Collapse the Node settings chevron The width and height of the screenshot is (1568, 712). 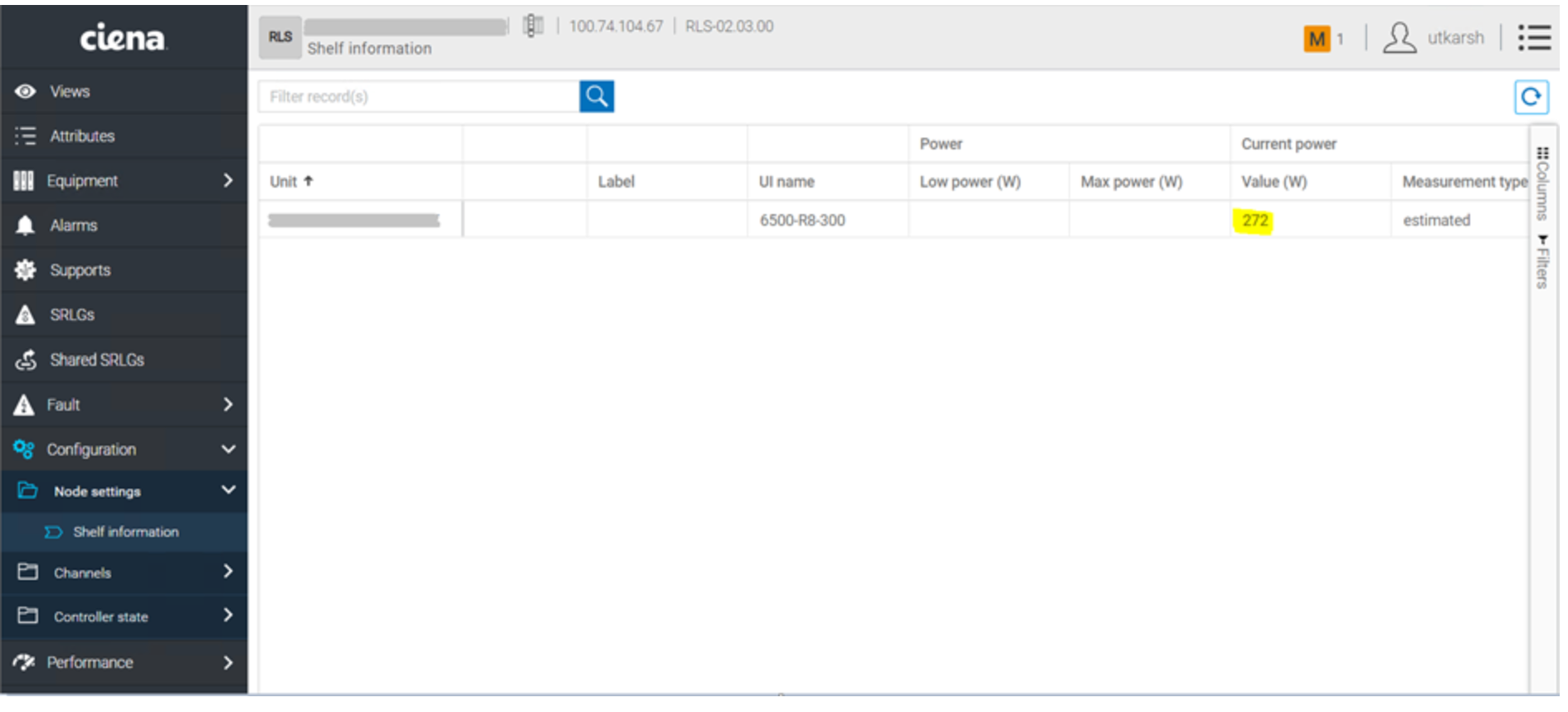point(228,490)
